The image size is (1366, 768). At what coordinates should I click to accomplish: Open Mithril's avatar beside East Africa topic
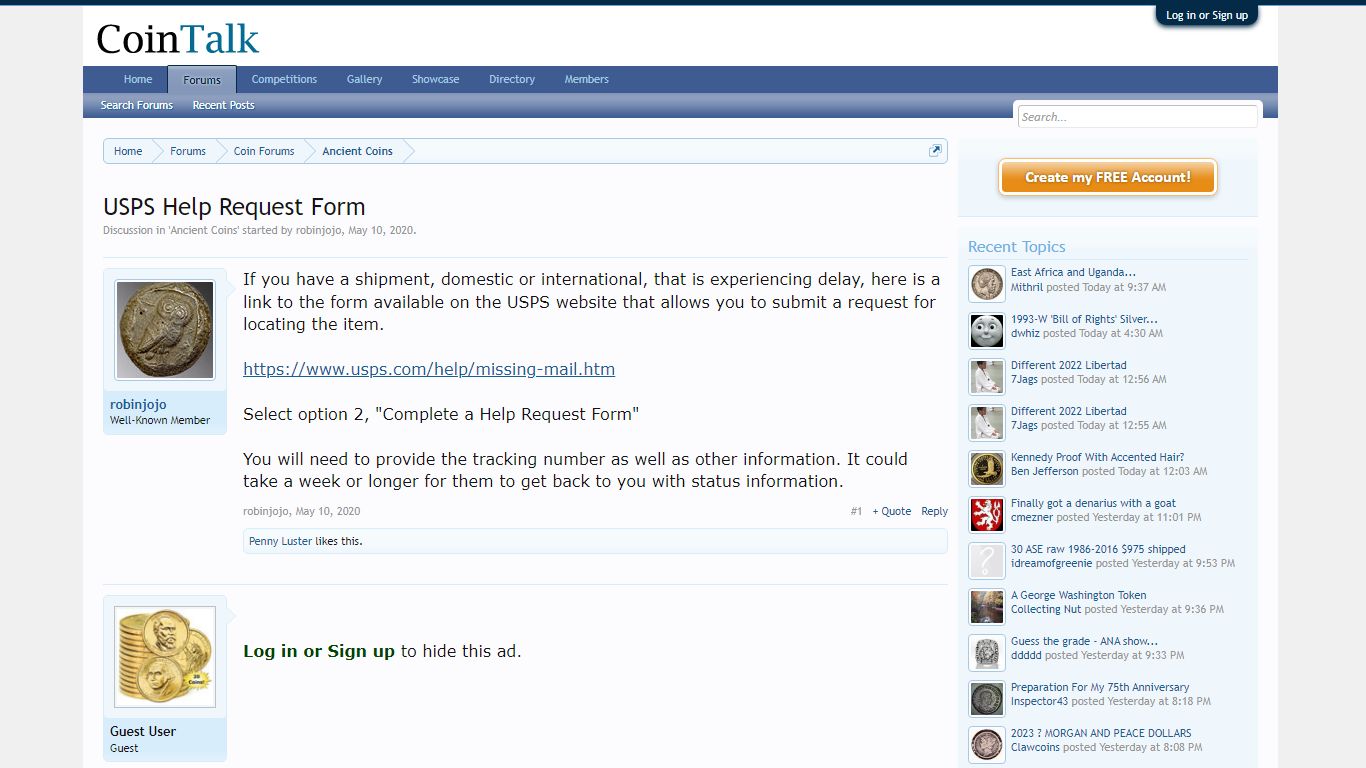tap(987, 284)
